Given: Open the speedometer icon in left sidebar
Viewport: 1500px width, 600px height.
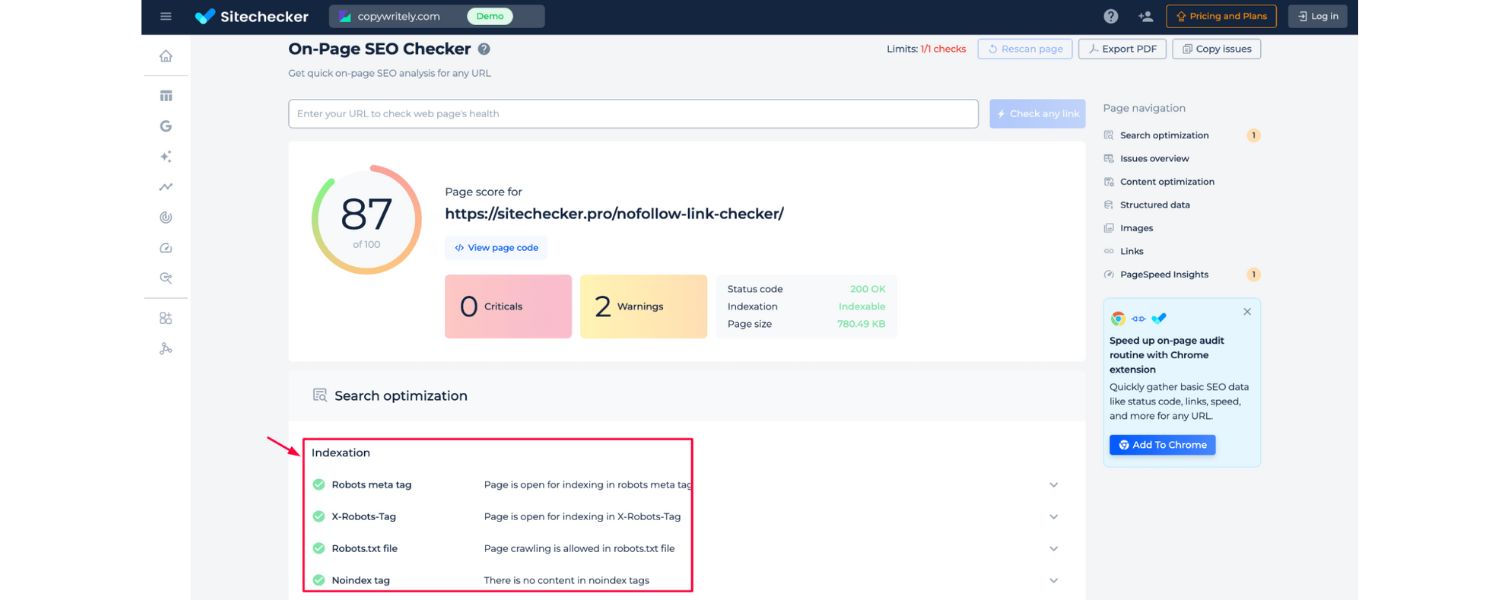Looking at the screenshot, I should coord(166,248).
